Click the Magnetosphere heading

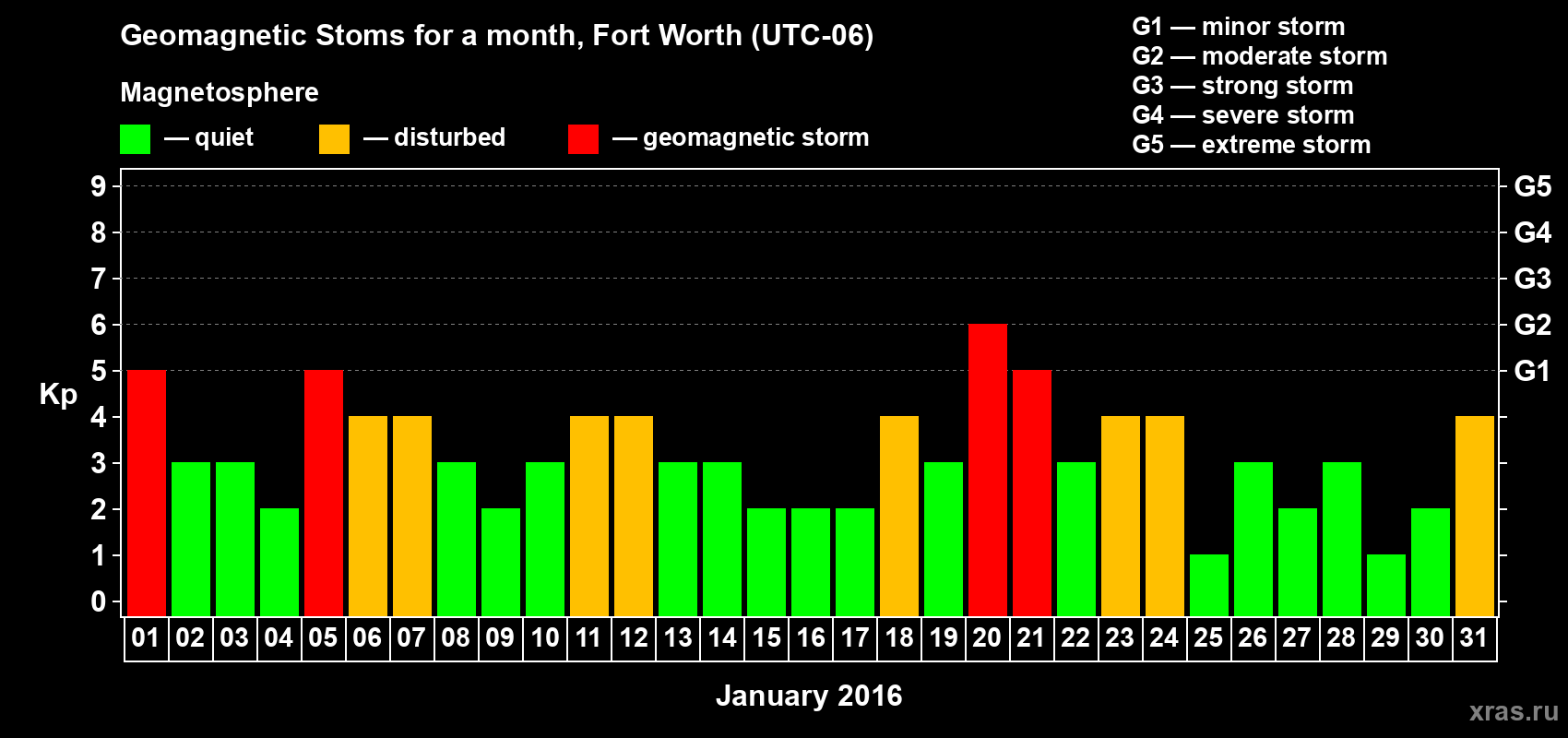pyautogui.click(x=220, y=93)
